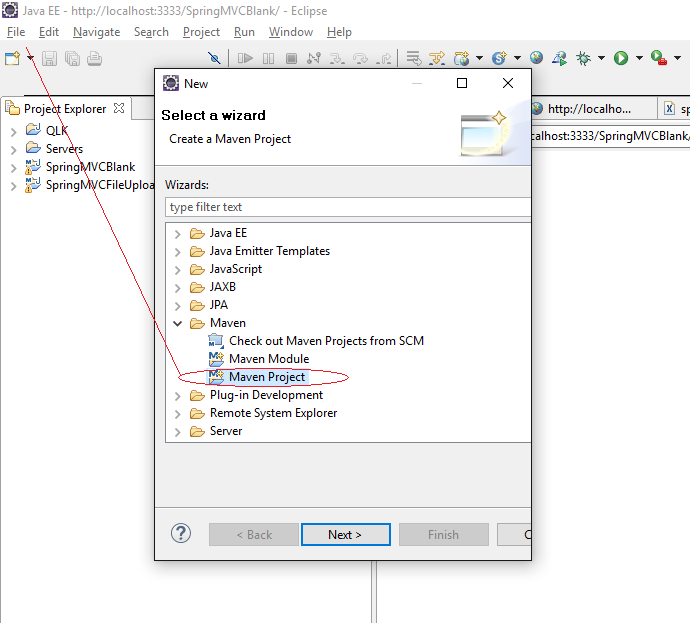
Task: Open Web Browser toolbar icon
Action: (x=536, y=58)
